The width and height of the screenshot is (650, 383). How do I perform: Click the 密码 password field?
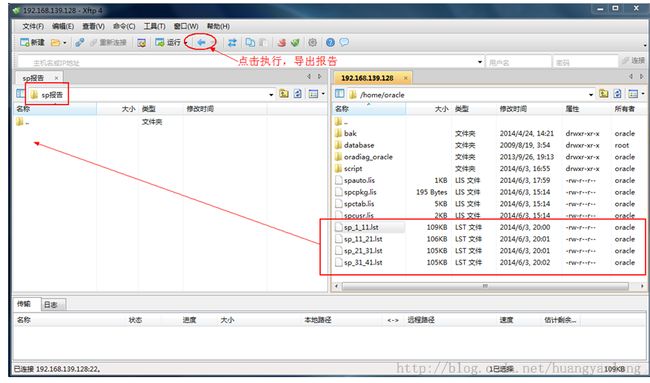(x=585, y=62)
